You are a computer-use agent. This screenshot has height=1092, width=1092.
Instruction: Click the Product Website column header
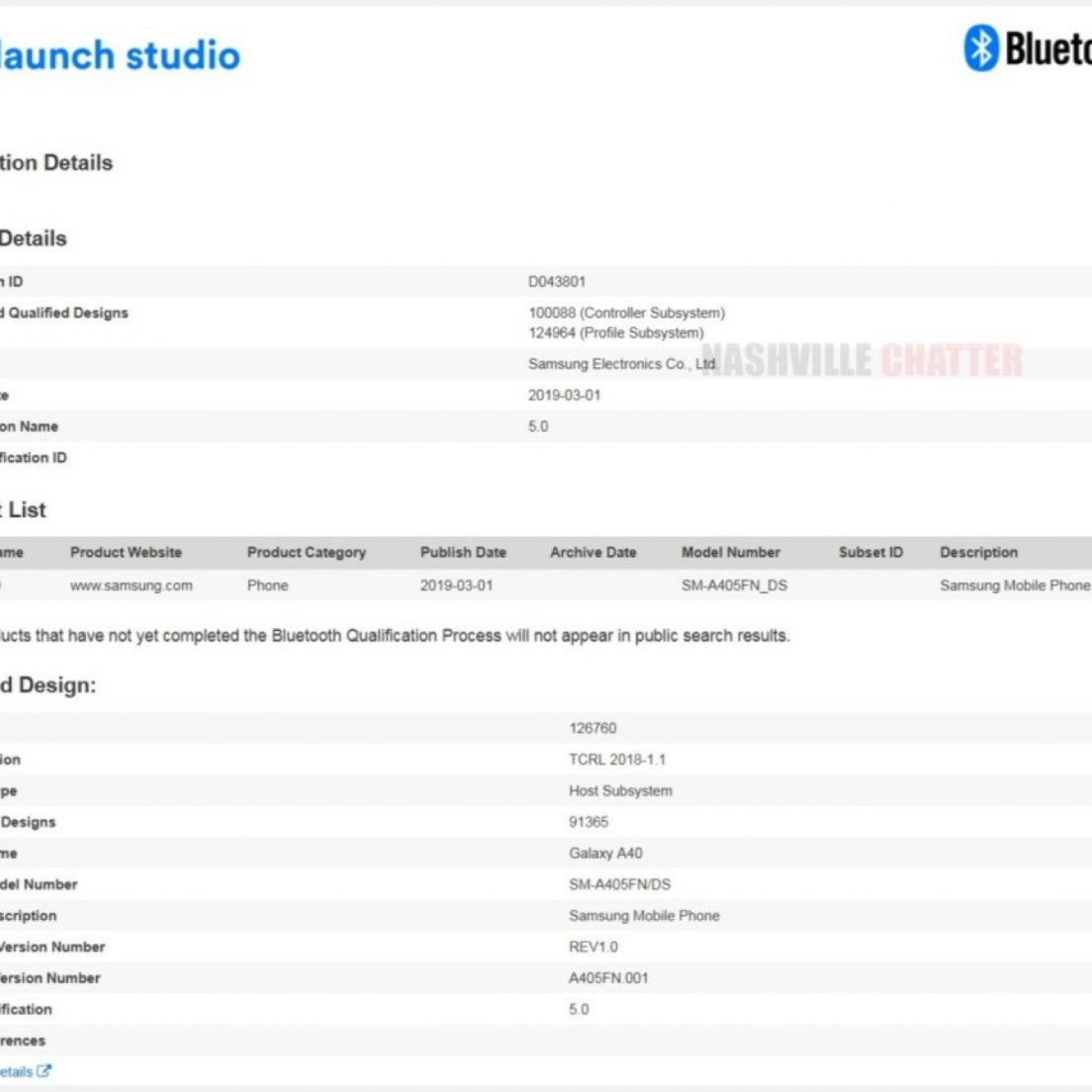pyautogui.click(x=126, y=552)
